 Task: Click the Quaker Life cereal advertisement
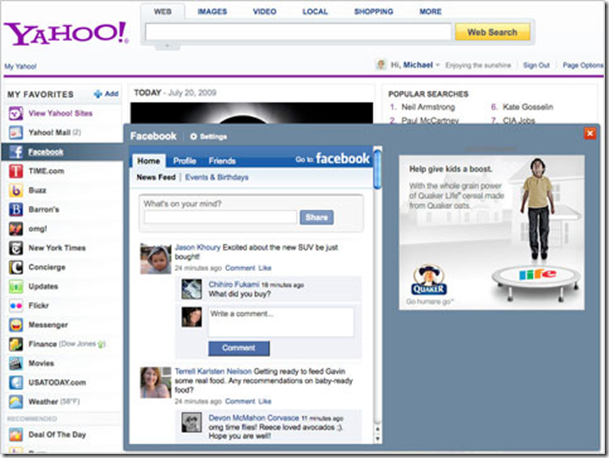(492, 232)
